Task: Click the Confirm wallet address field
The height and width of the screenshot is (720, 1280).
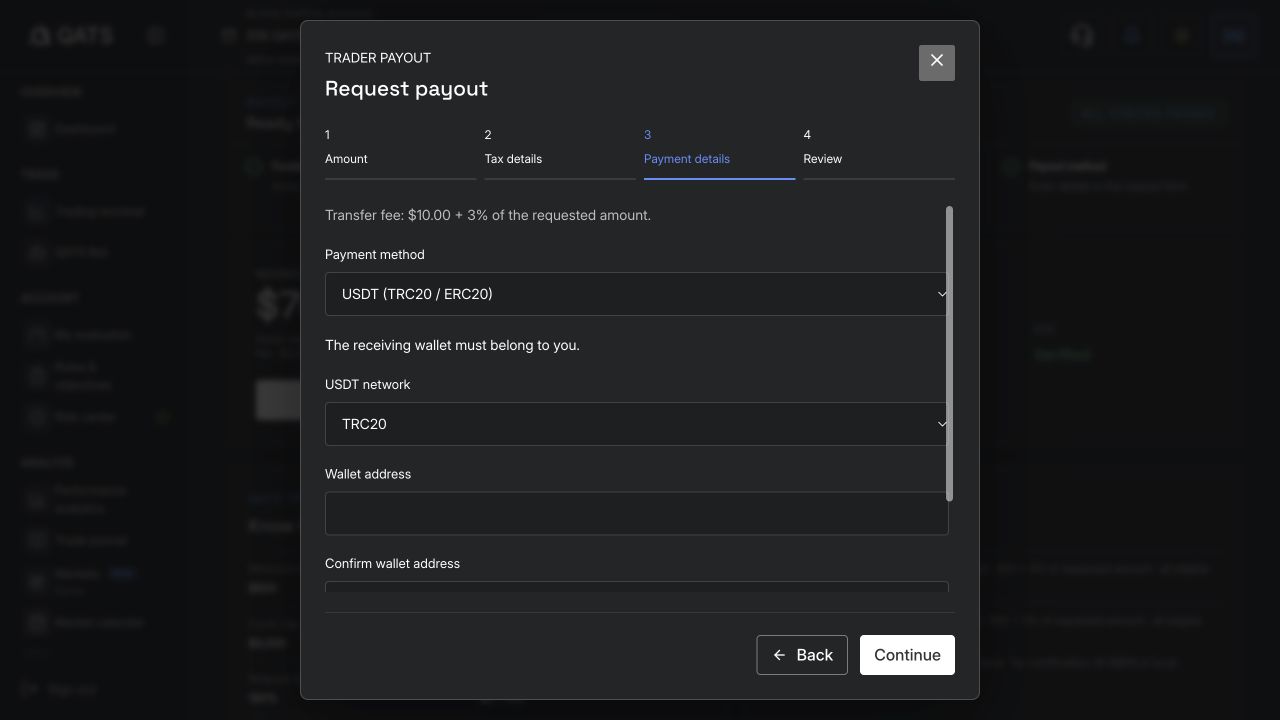Action: coord(636,586)
